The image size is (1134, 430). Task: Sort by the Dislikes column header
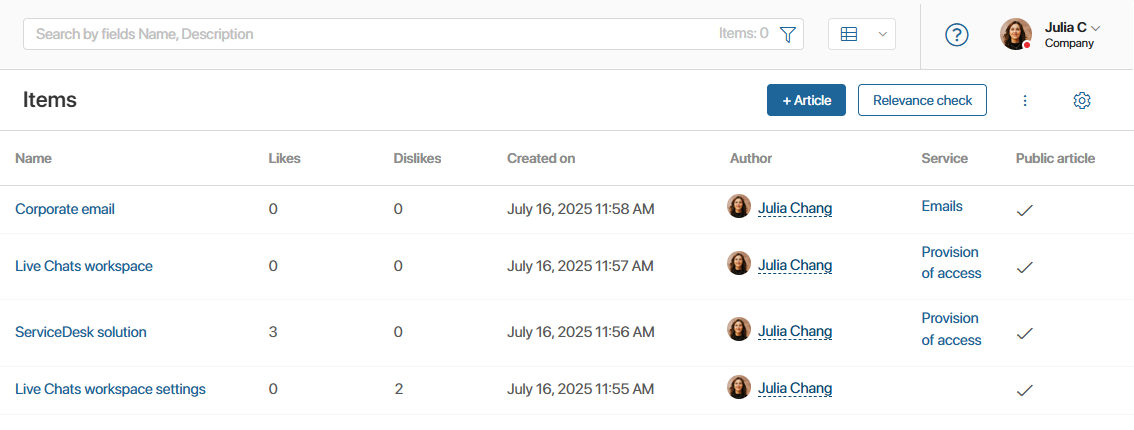pos(417,158)
